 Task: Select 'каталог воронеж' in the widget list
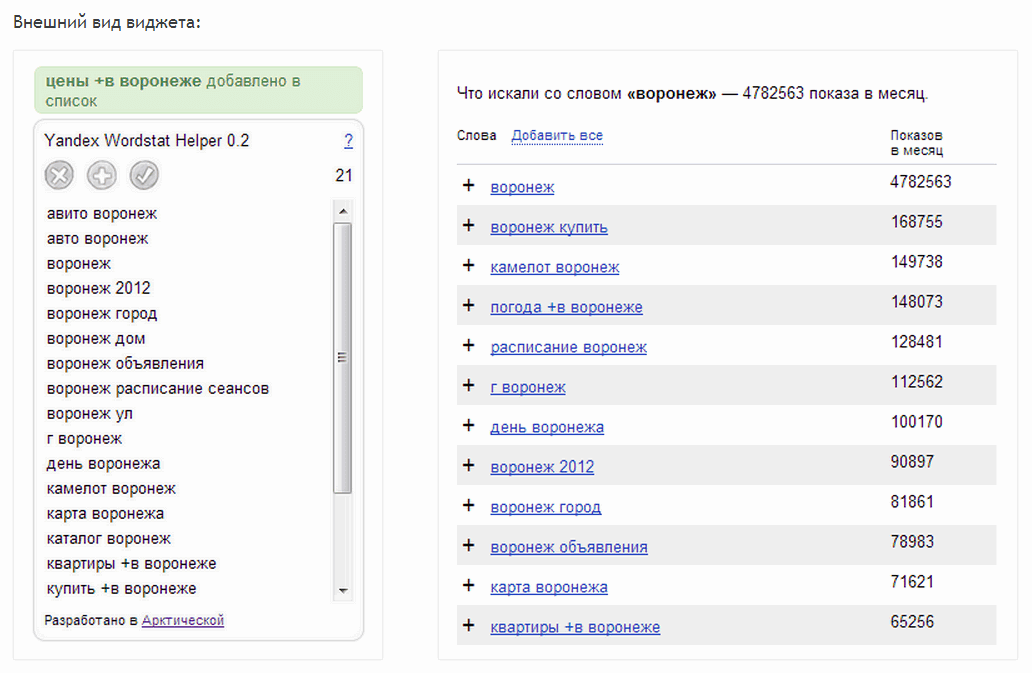(x=109, y=539)
